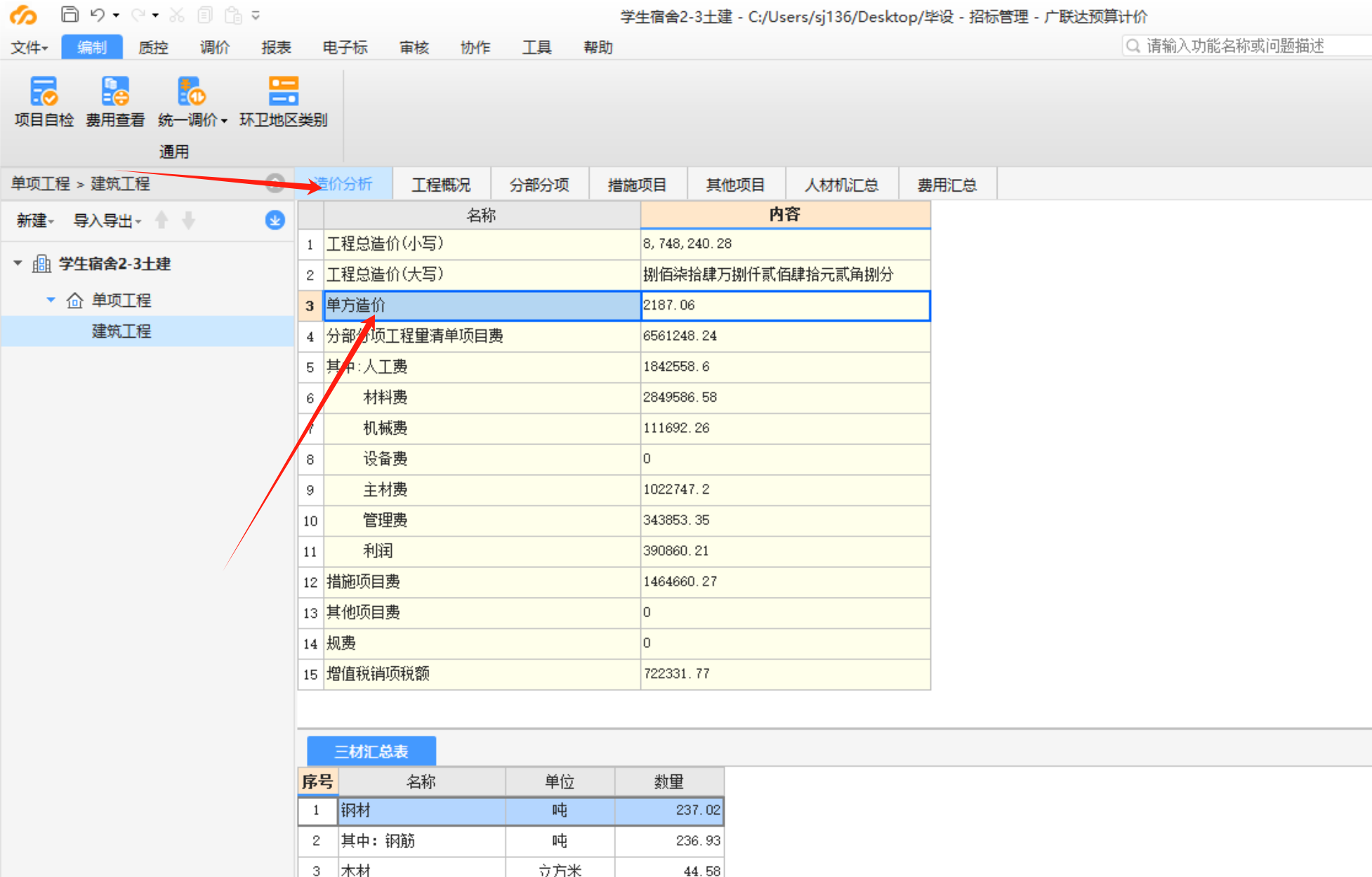Click the 名称 column header in cost table
The width and height of the screenshot is (1372, 877).
[x=482, y=215]
